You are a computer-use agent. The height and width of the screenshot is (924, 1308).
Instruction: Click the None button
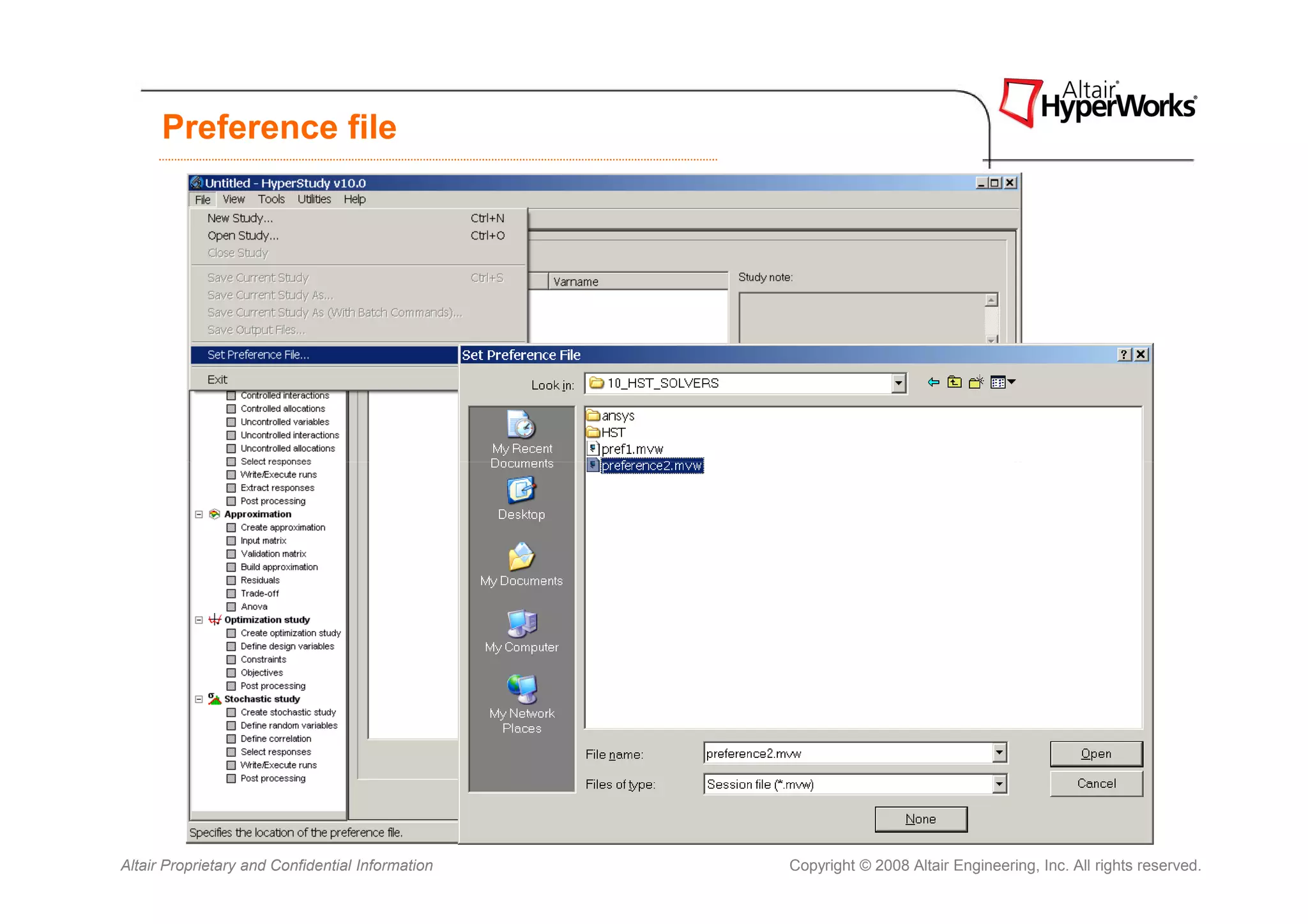click(x=920, y=819)
